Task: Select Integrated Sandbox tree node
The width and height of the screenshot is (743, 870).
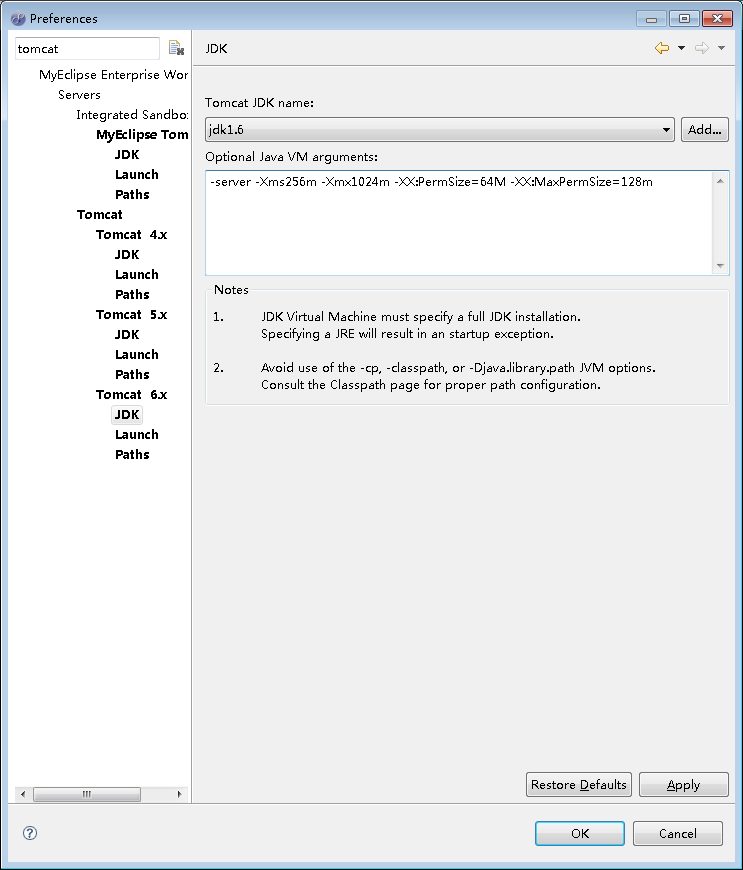Action: click(x=132, y=115)
